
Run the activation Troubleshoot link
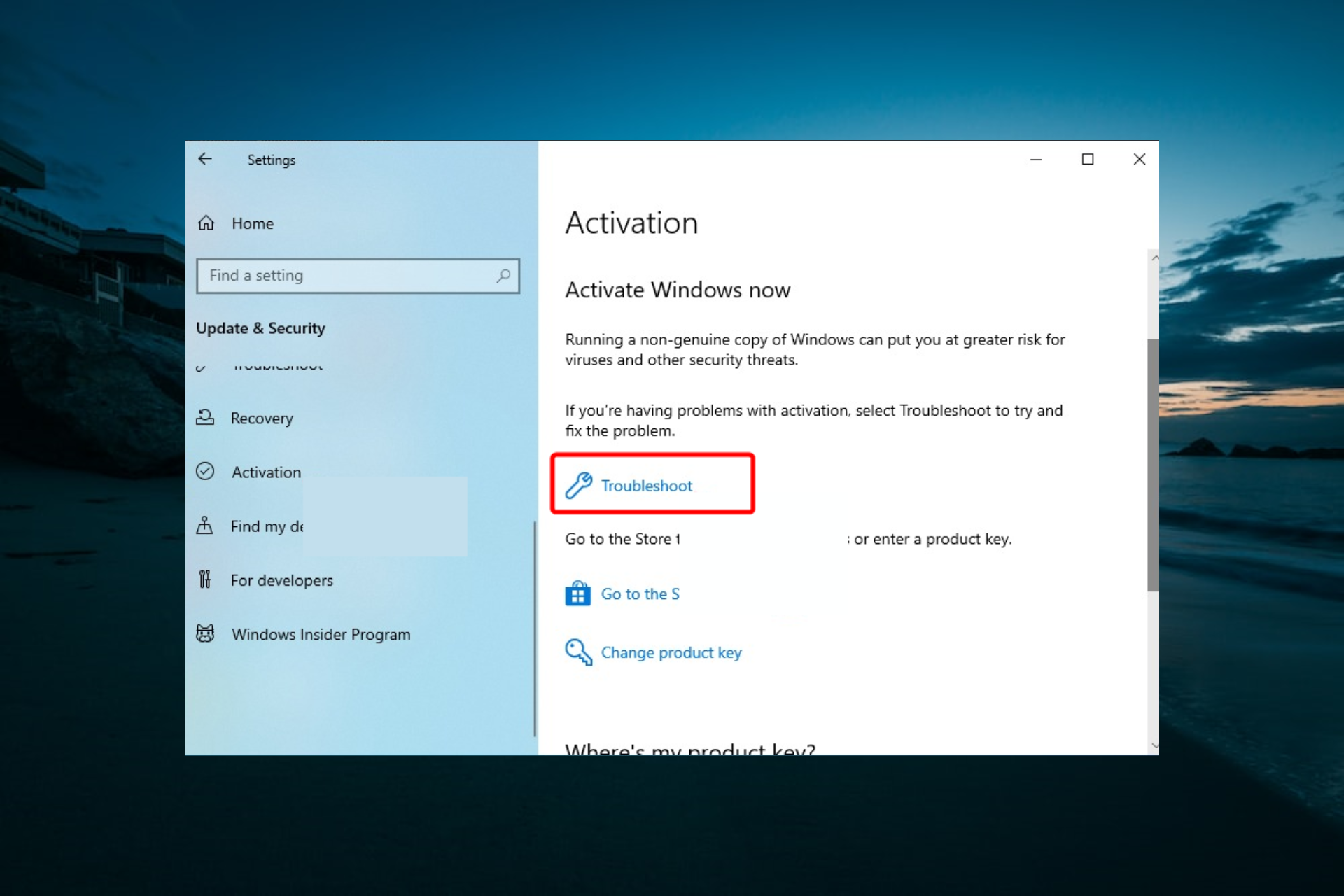click(646, 486)
